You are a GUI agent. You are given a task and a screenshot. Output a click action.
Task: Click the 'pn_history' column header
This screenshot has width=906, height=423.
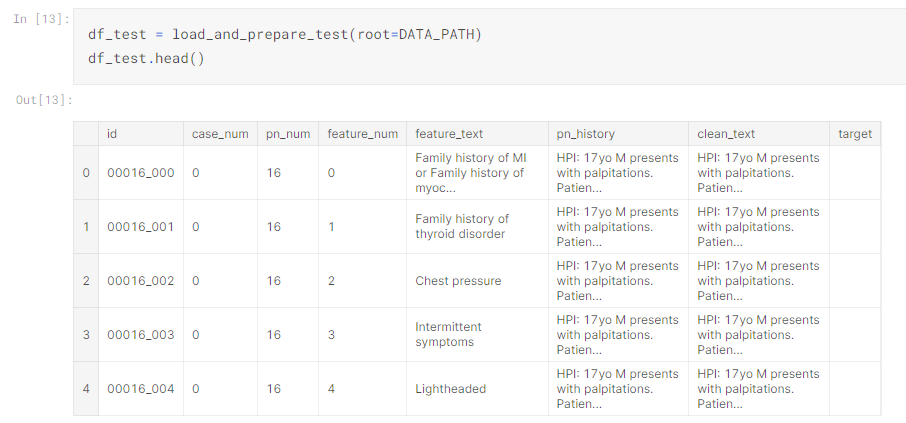[x=618, y=134]
